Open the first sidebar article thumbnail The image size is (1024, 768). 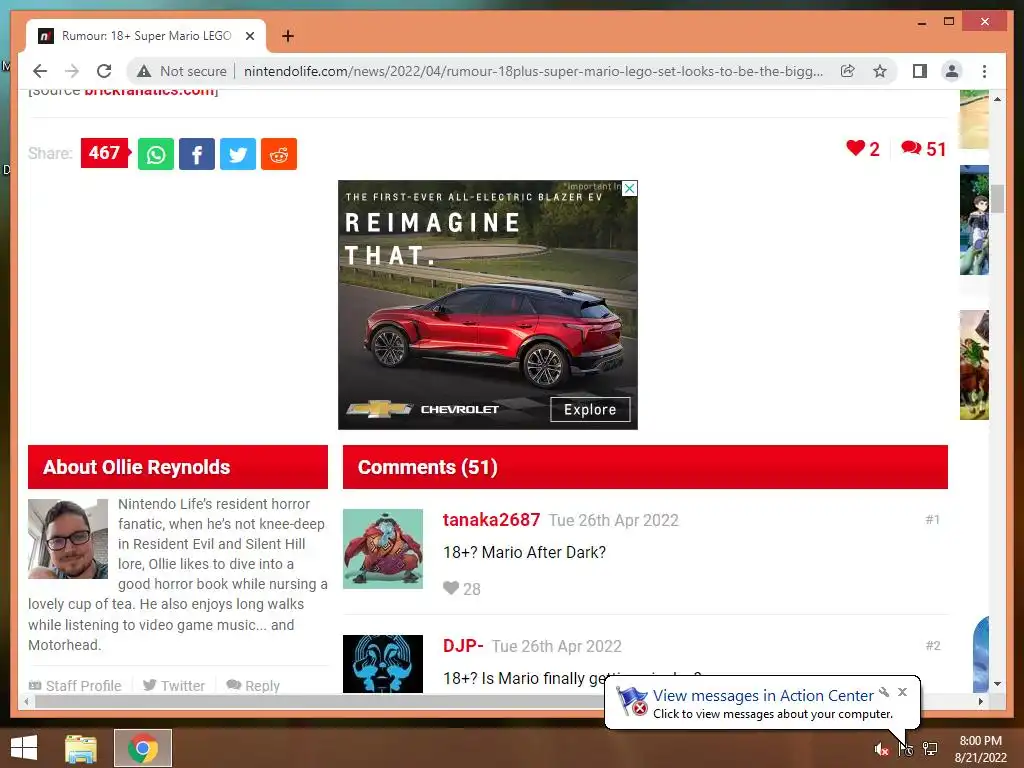click(974, 120)
